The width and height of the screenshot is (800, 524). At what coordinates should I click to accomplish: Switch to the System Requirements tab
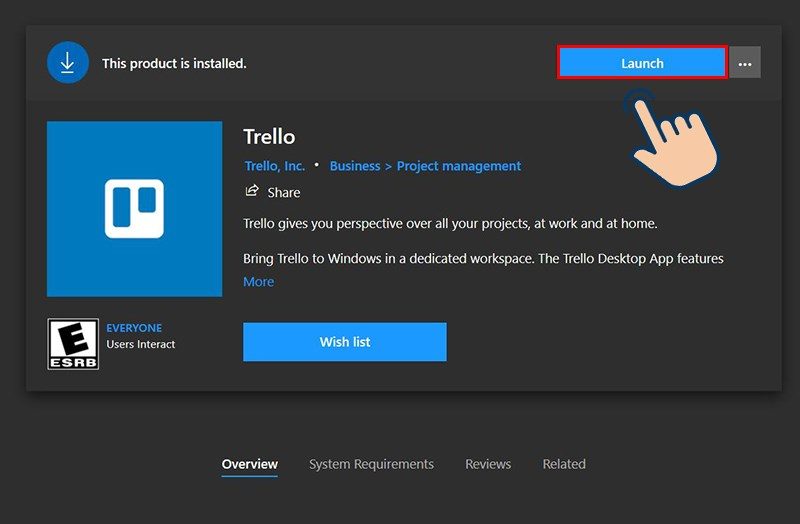[371, 464]
